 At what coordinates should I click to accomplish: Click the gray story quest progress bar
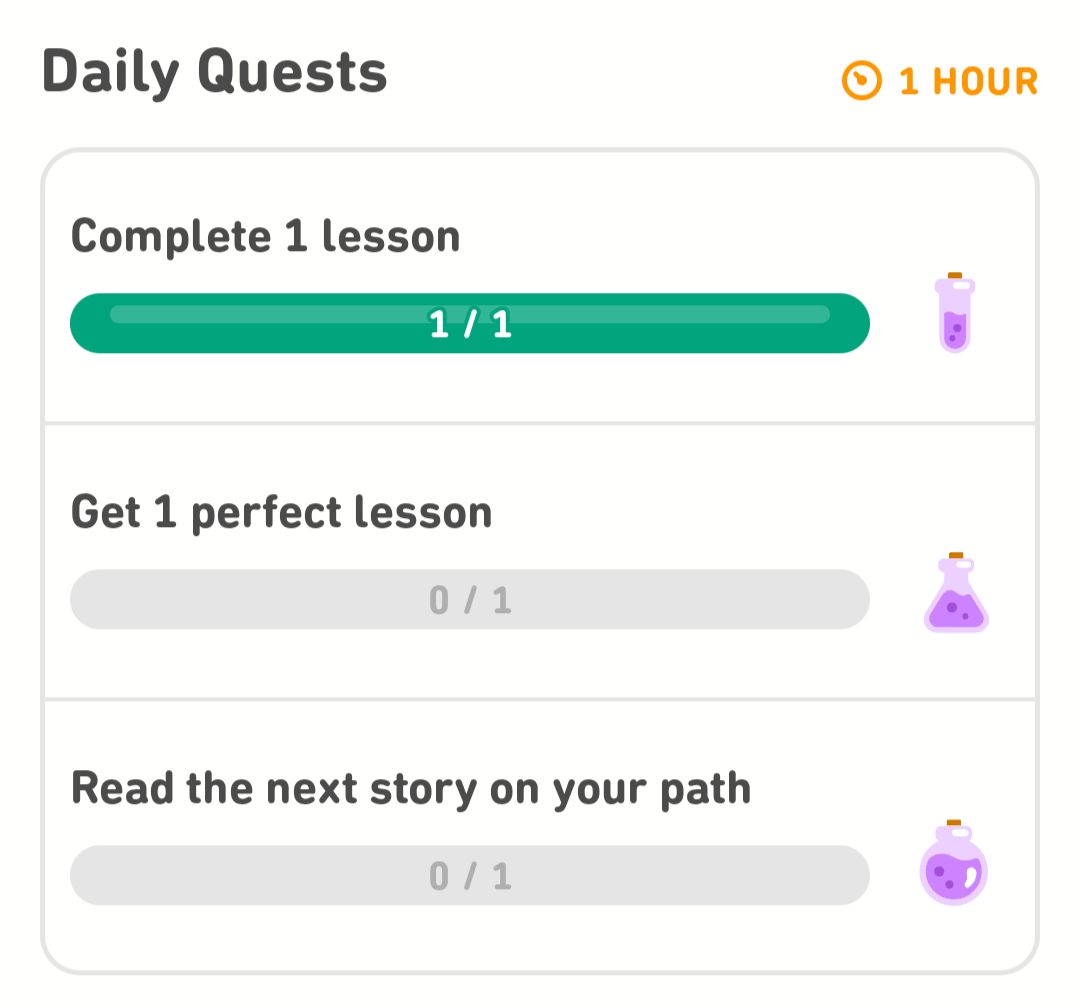[470, 875]
